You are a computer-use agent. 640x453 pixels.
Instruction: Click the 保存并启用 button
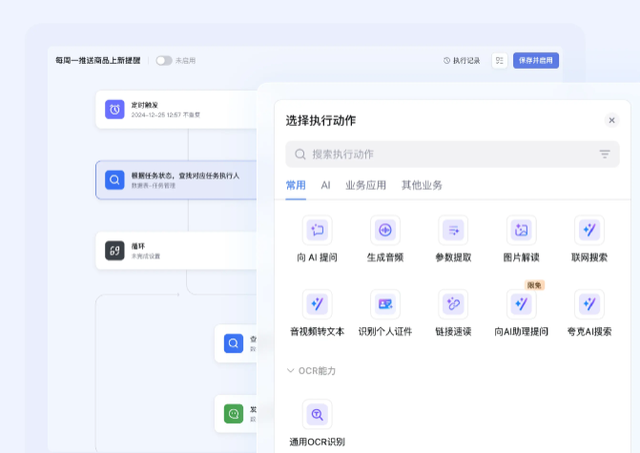click(x=536, y=61)
